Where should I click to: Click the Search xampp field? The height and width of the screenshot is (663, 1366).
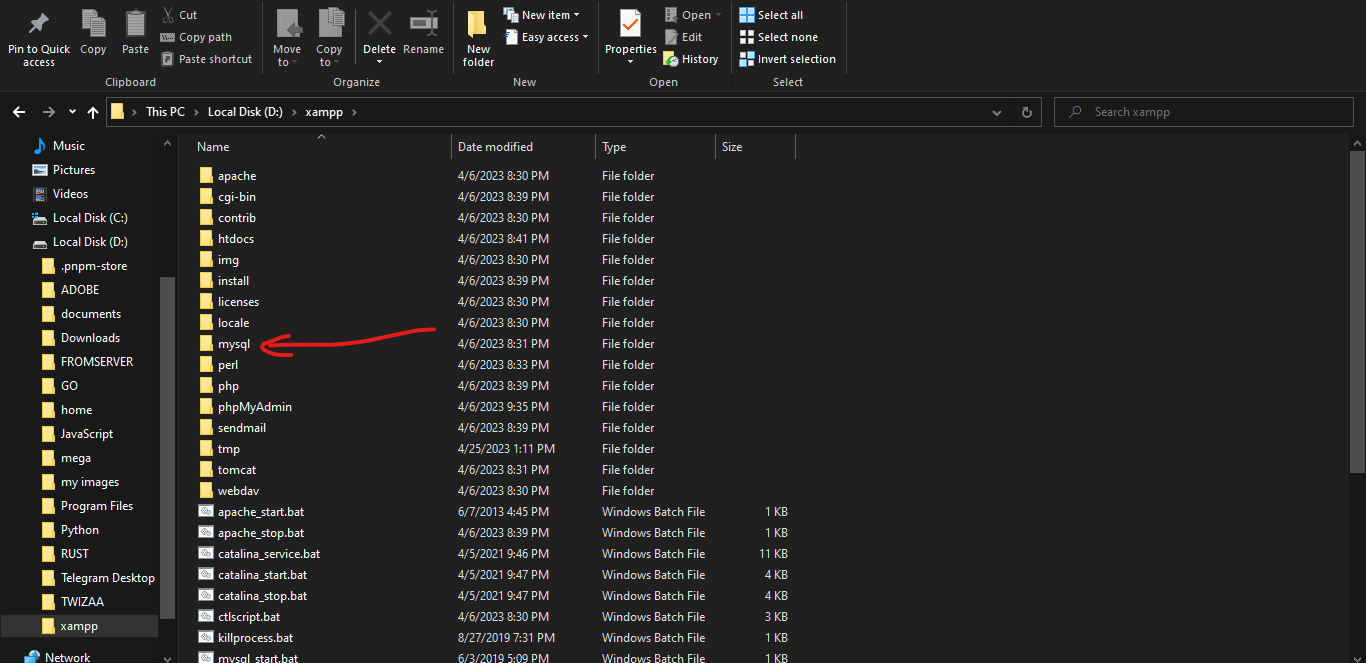click(1204, 112)
